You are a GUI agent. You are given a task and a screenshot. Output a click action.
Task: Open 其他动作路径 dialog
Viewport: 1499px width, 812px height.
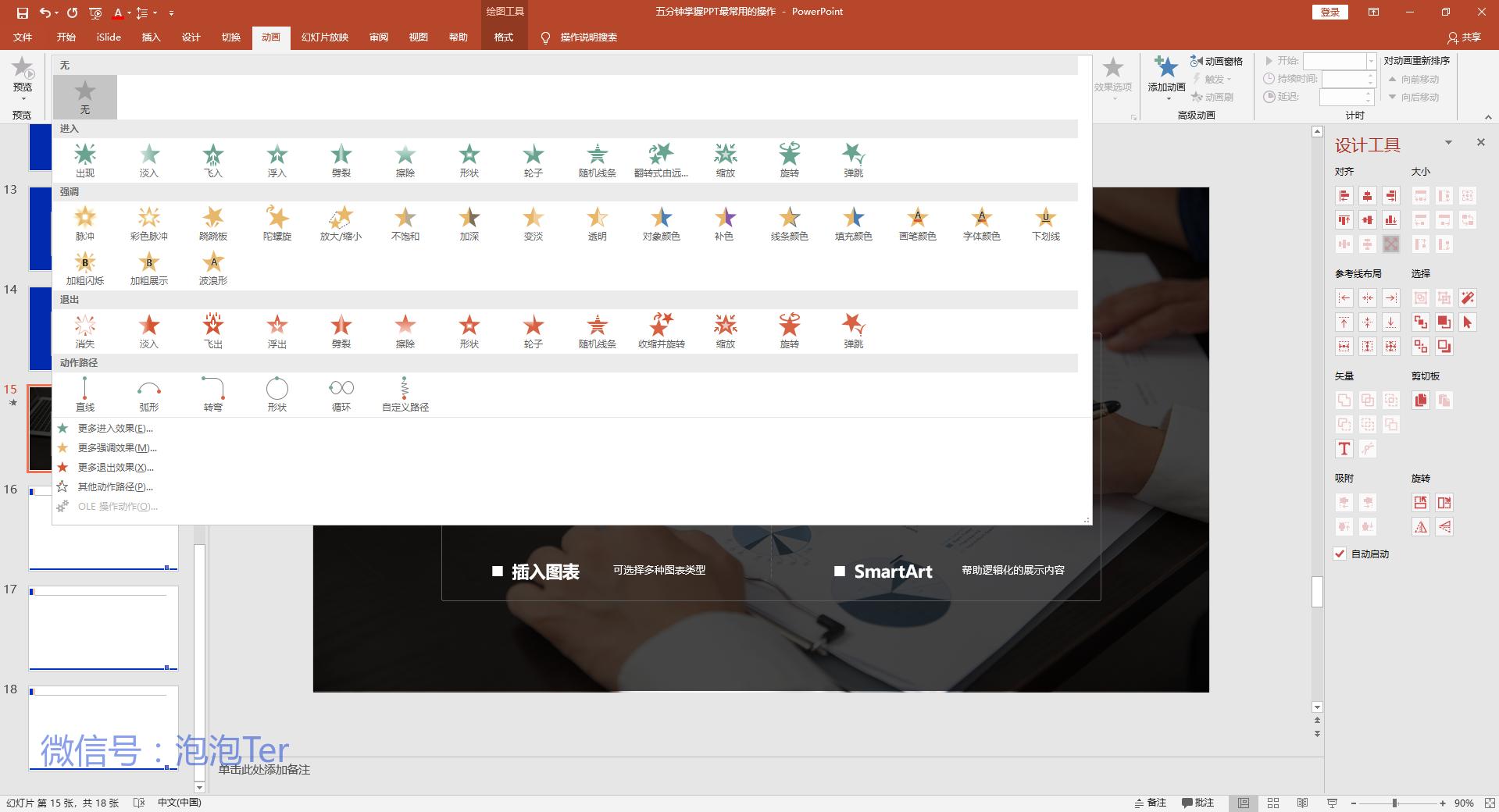tap(115, 487)
